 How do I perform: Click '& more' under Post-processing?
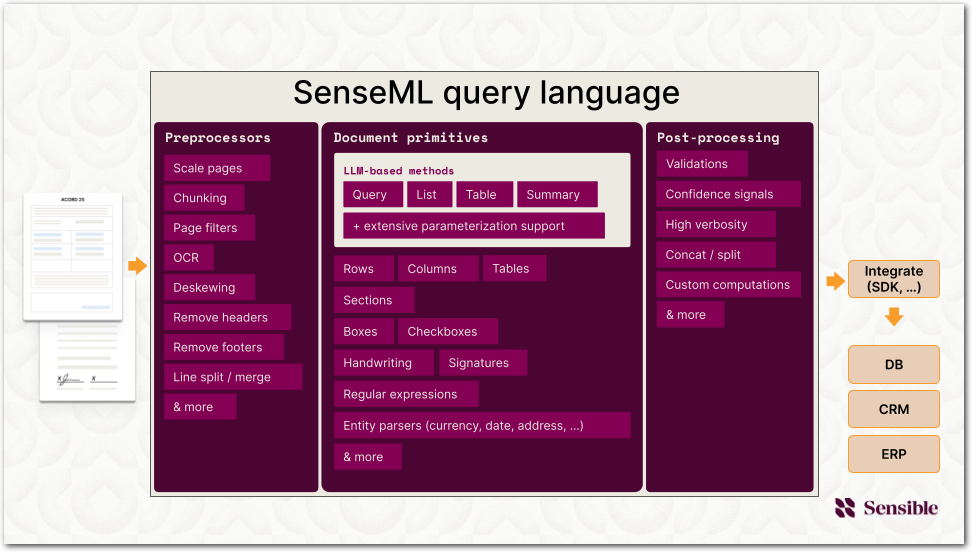coord(691,314)
